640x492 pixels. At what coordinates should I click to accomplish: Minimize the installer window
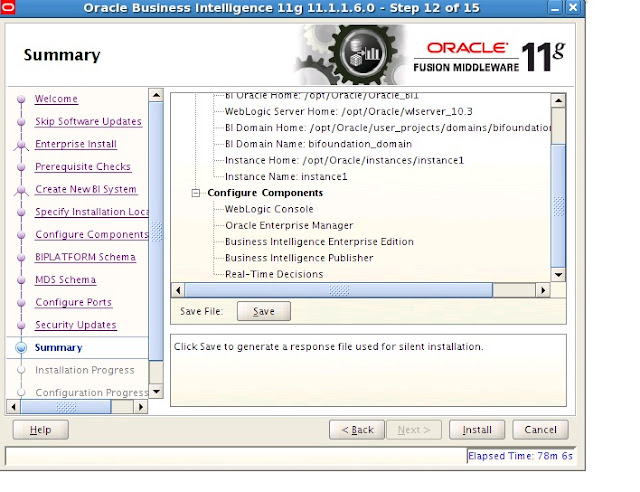point(555,8)
